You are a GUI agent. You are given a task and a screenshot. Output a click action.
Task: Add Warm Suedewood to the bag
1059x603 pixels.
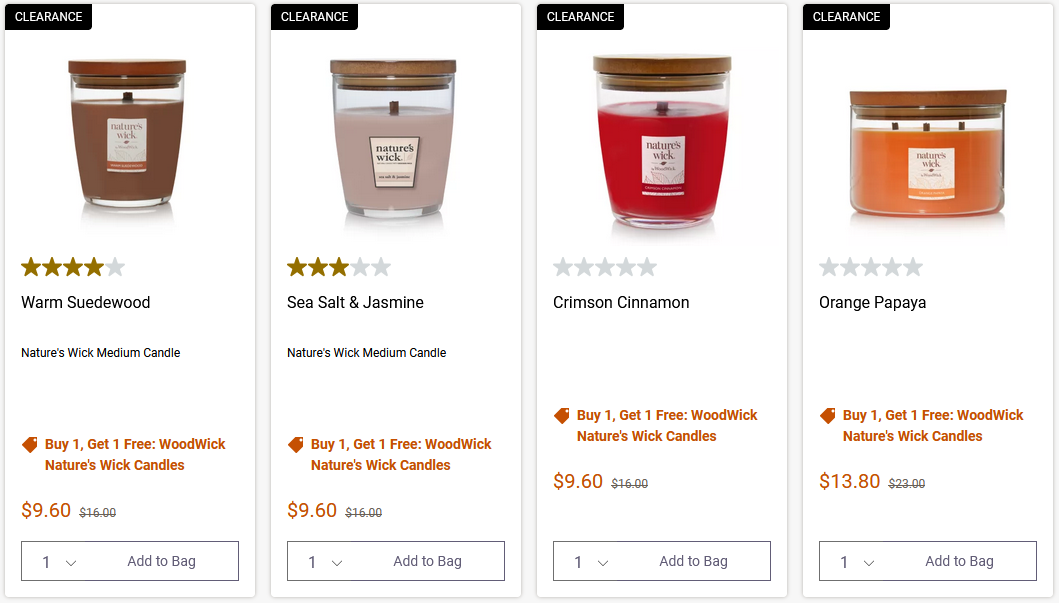point(160,561)
